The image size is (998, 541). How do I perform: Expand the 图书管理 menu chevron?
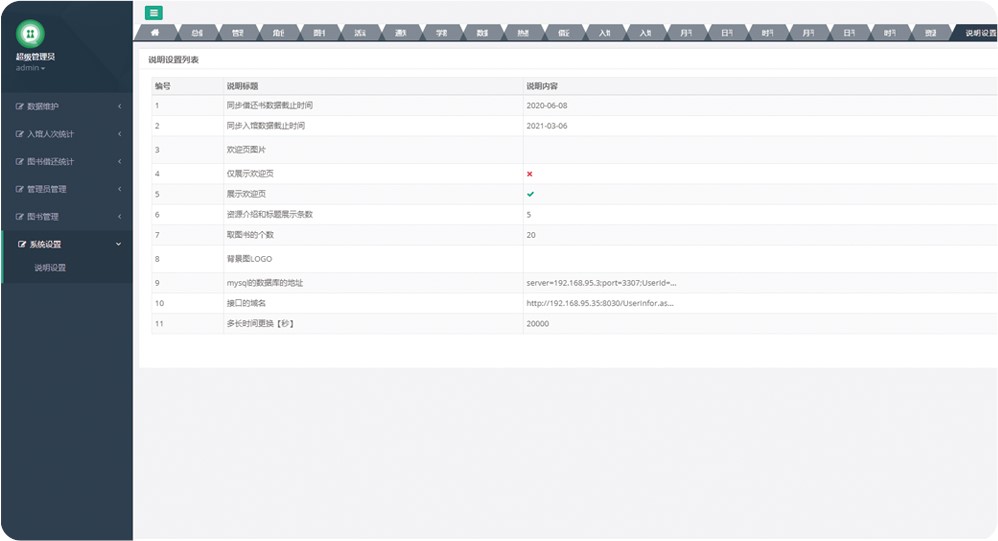[x=119, y=216]
